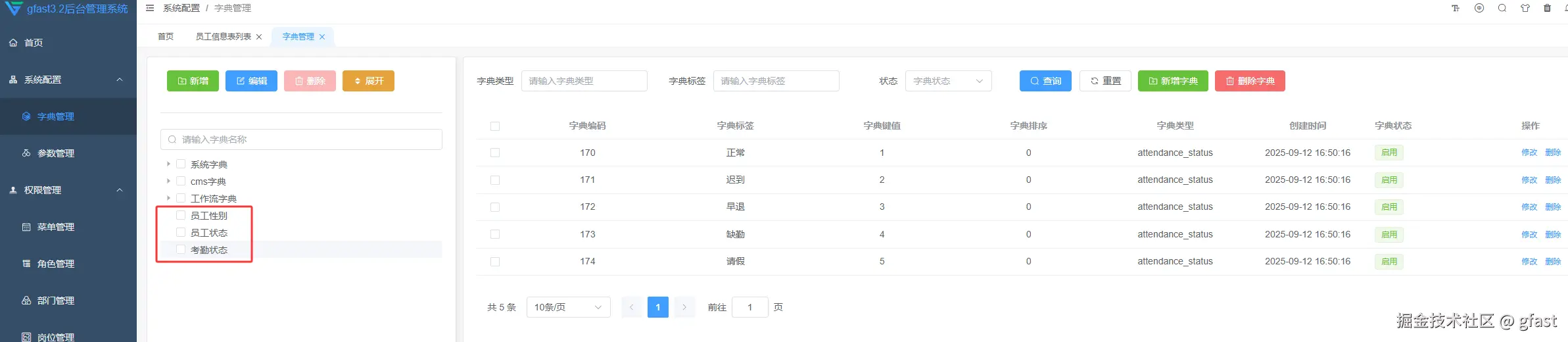The image size is (1568, 342).
Task: Click the 查询 search button
Action: tap(1045, 81)
